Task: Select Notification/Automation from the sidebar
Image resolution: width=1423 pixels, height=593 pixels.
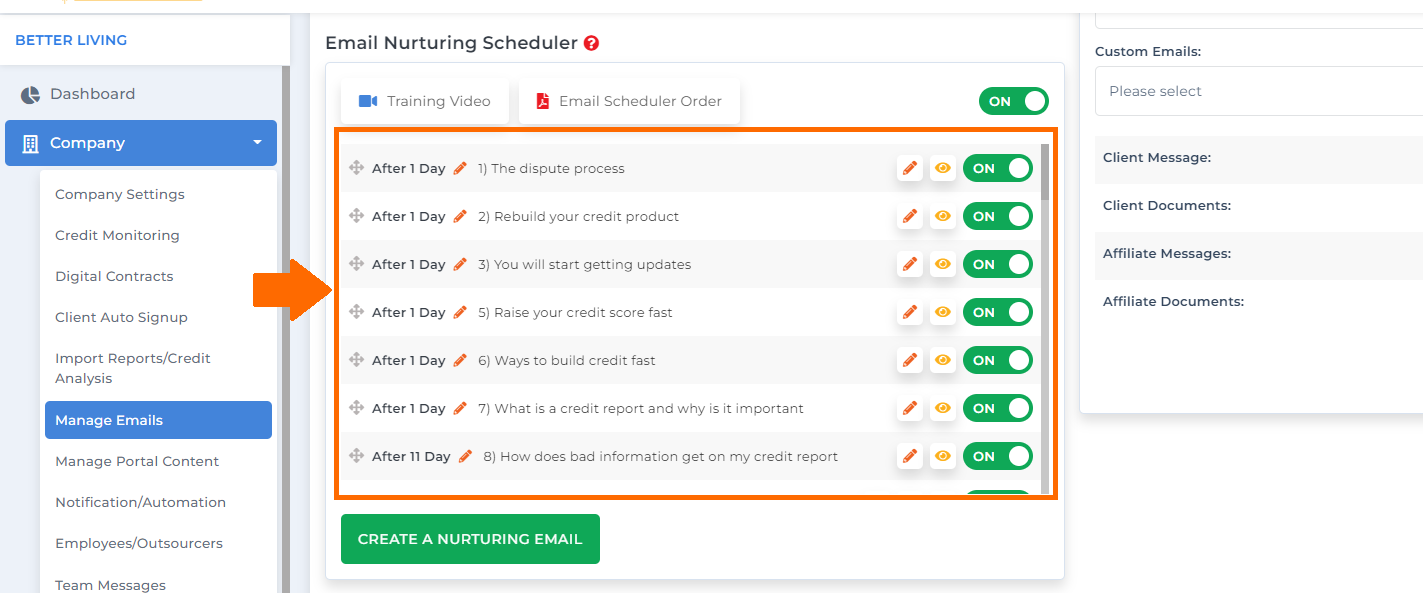Action: (140, 502)
